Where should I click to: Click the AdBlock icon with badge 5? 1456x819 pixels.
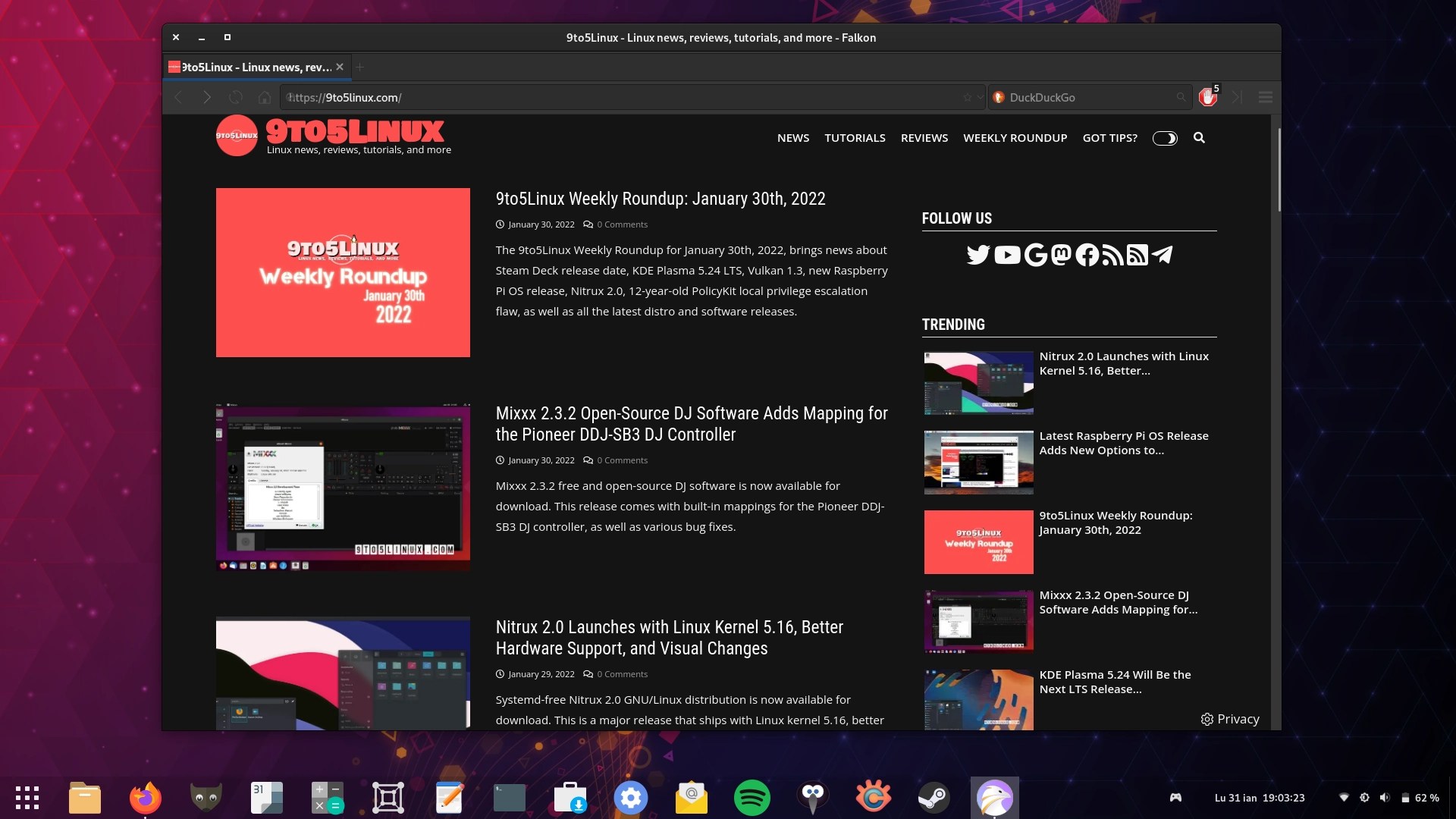coord(1207,97)
